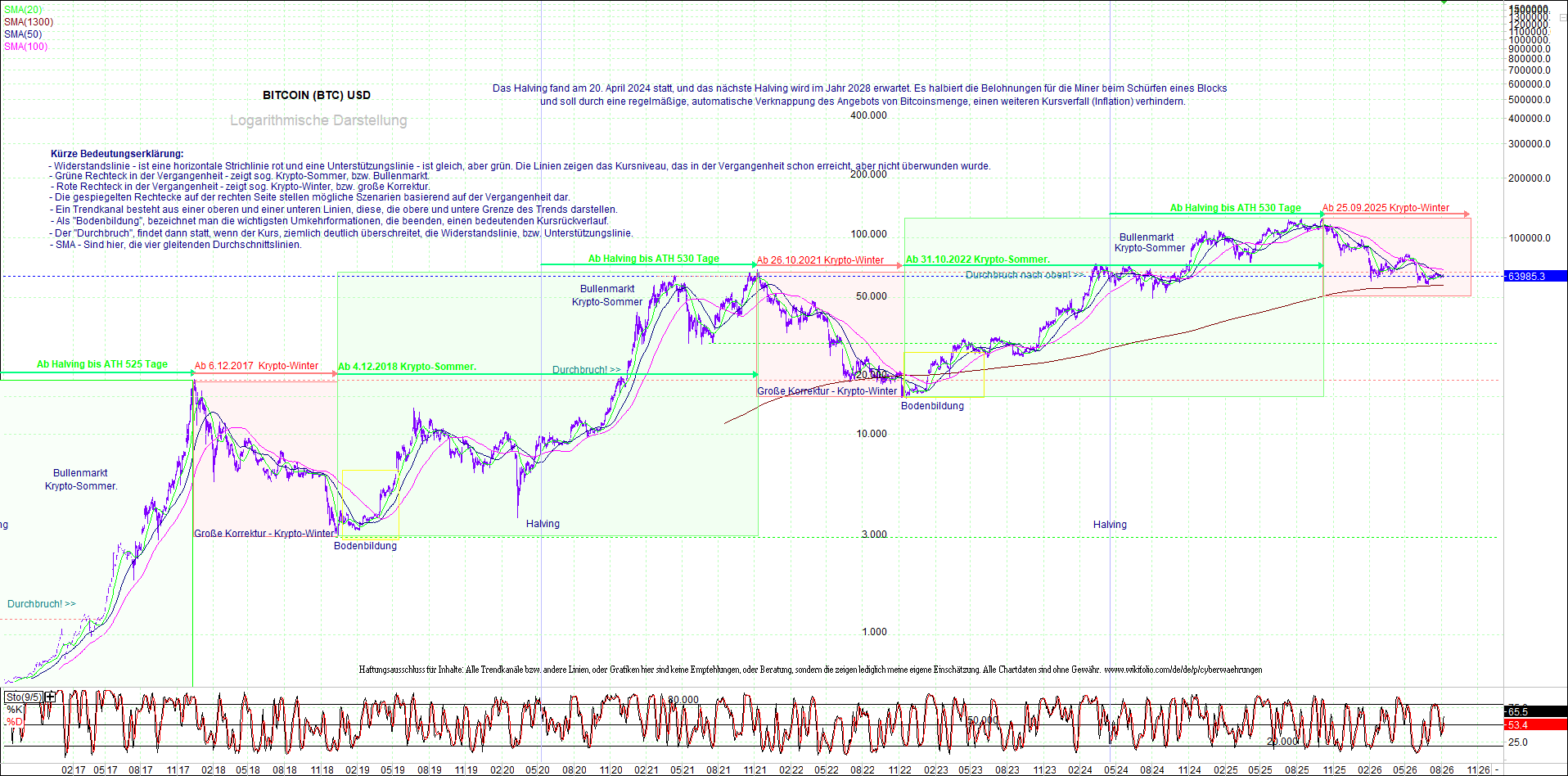1568x776 pixels.
Task: Click the 300000.0 price axis label
Action: 1530,144
